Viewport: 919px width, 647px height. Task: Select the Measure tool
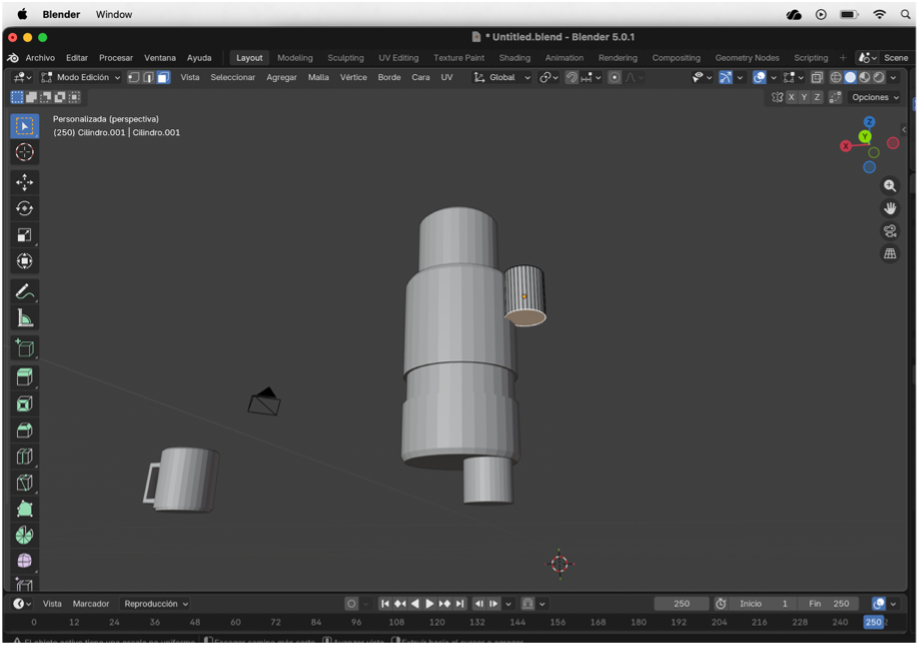click(x=25, y=318)
